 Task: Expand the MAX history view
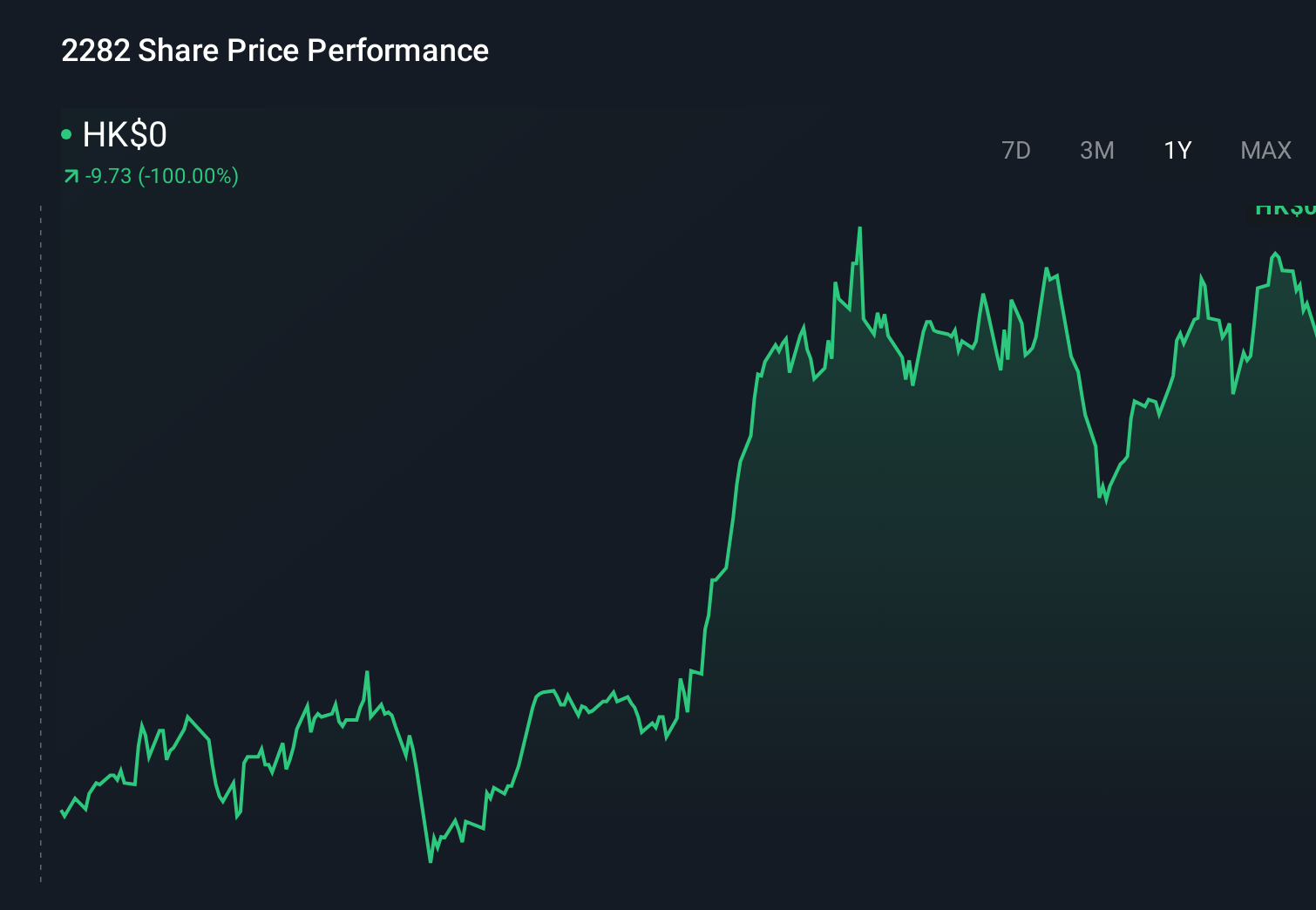pyautogui.click(x=1265, y=150)
